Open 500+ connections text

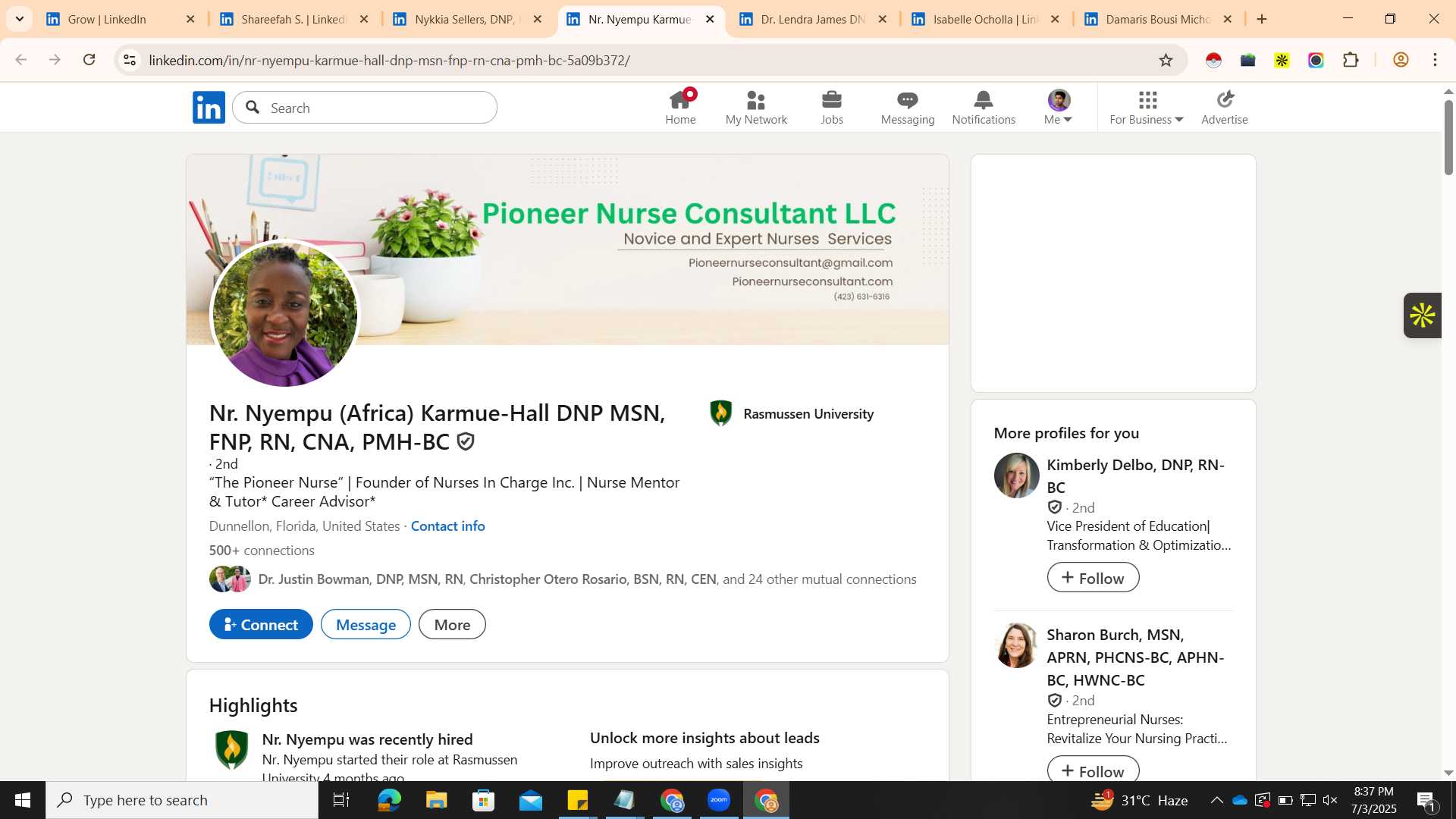coord(262,550)
